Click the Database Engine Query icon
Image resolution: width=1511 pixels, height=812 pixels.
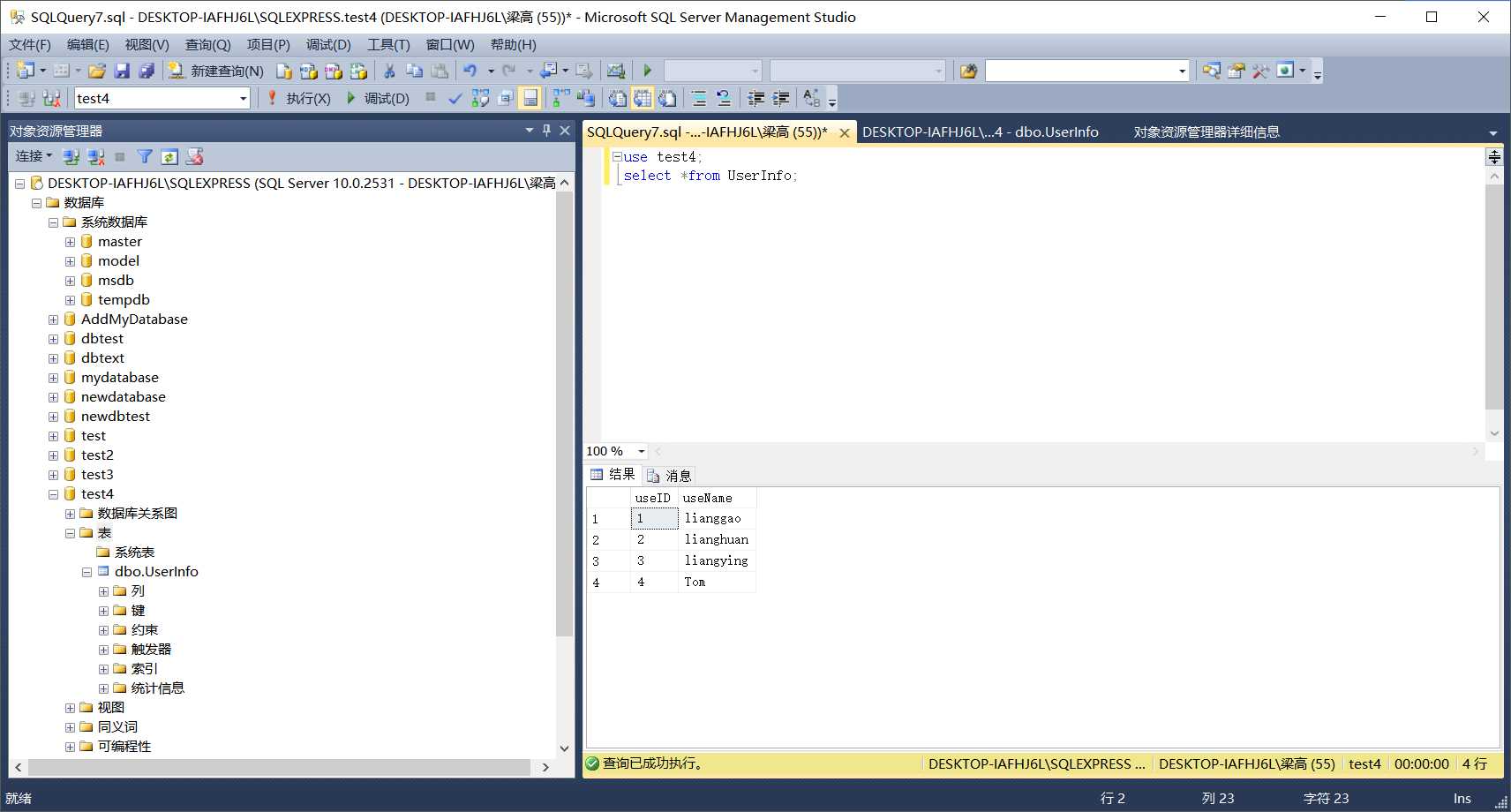pos(284,71)
